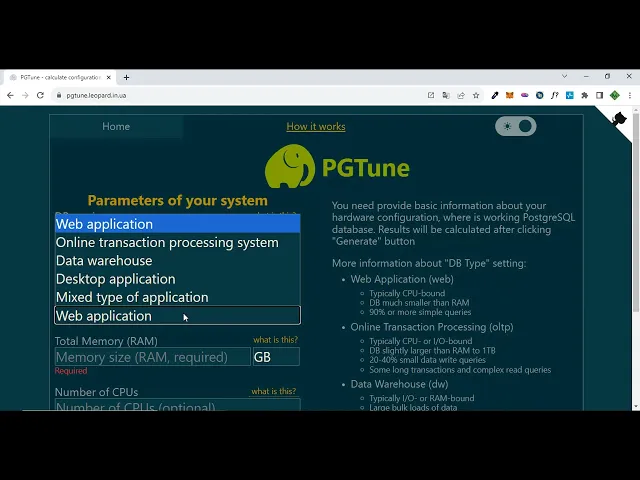Click the red 'Required' validation text

[71, 371]
